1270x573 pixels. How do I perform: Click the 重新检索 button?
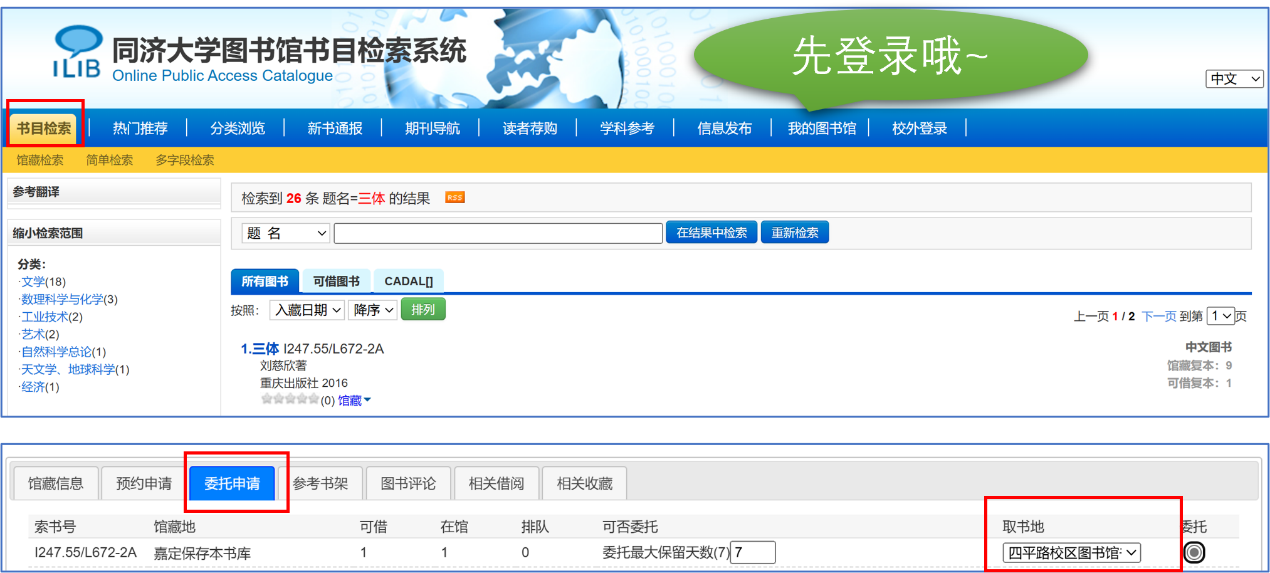[795, 232]
